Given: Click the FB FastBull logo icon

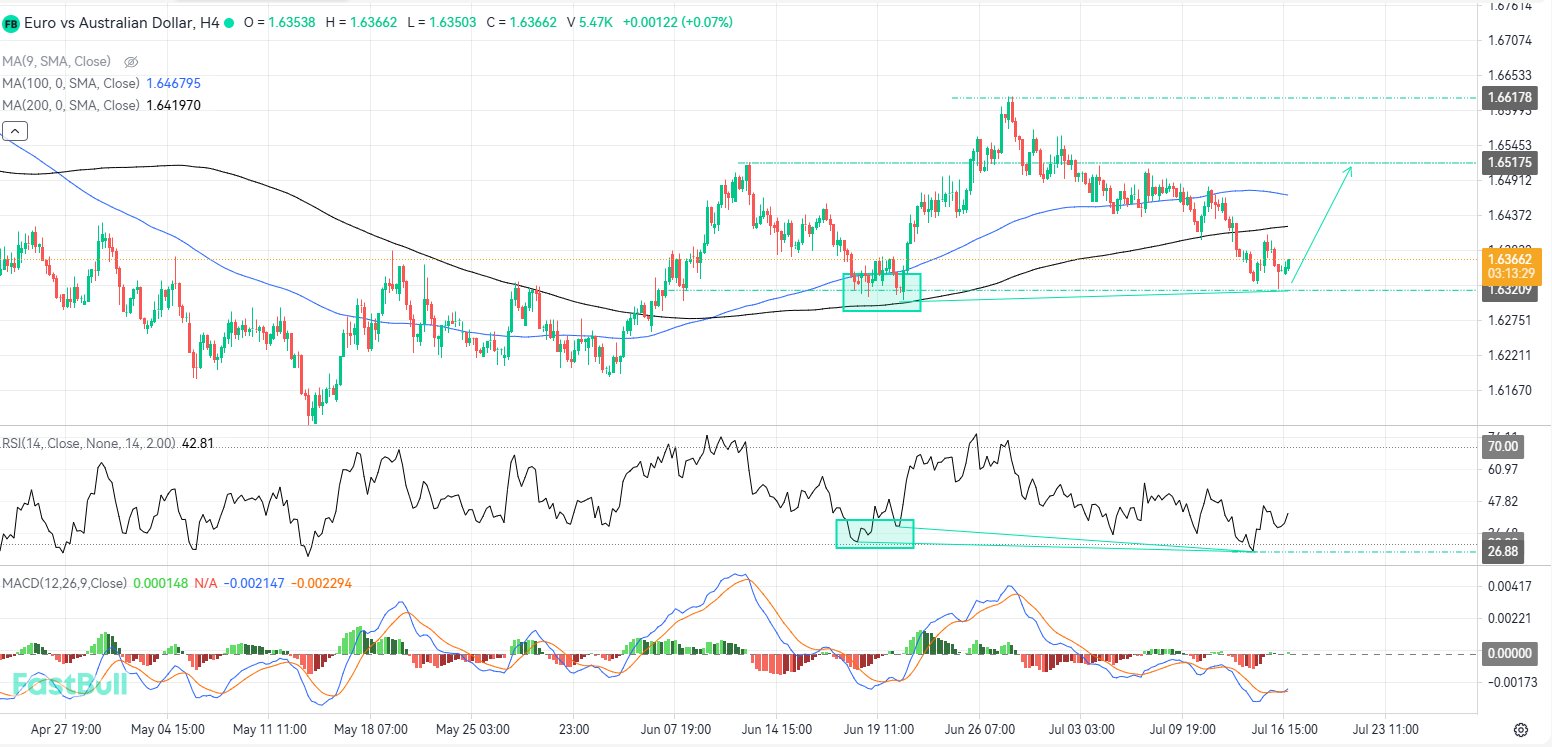Looking at the screenshot, I should 11,22.
